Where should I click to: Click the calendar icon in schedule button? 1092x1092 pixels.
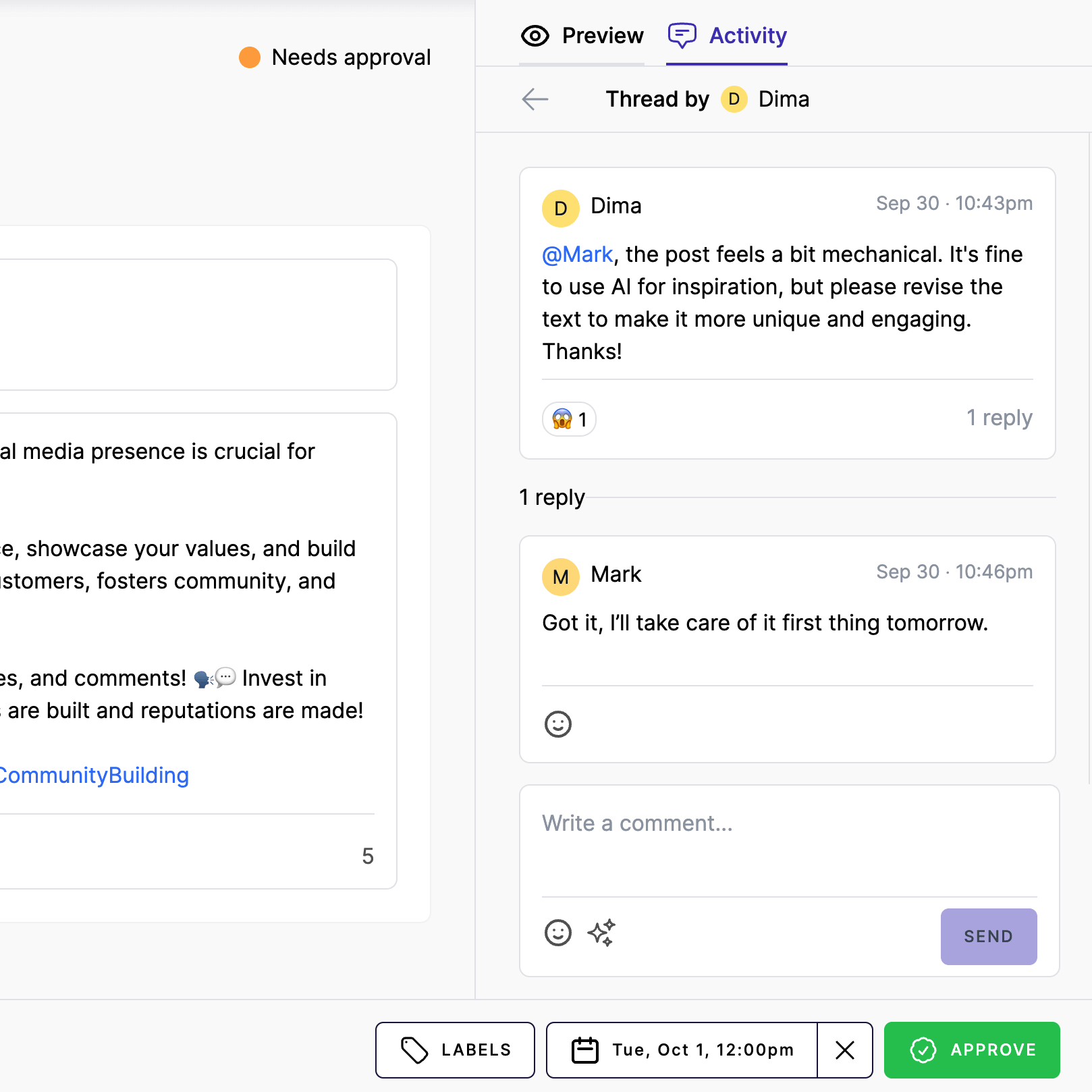pyautogui.click(x=584, y=1050)
